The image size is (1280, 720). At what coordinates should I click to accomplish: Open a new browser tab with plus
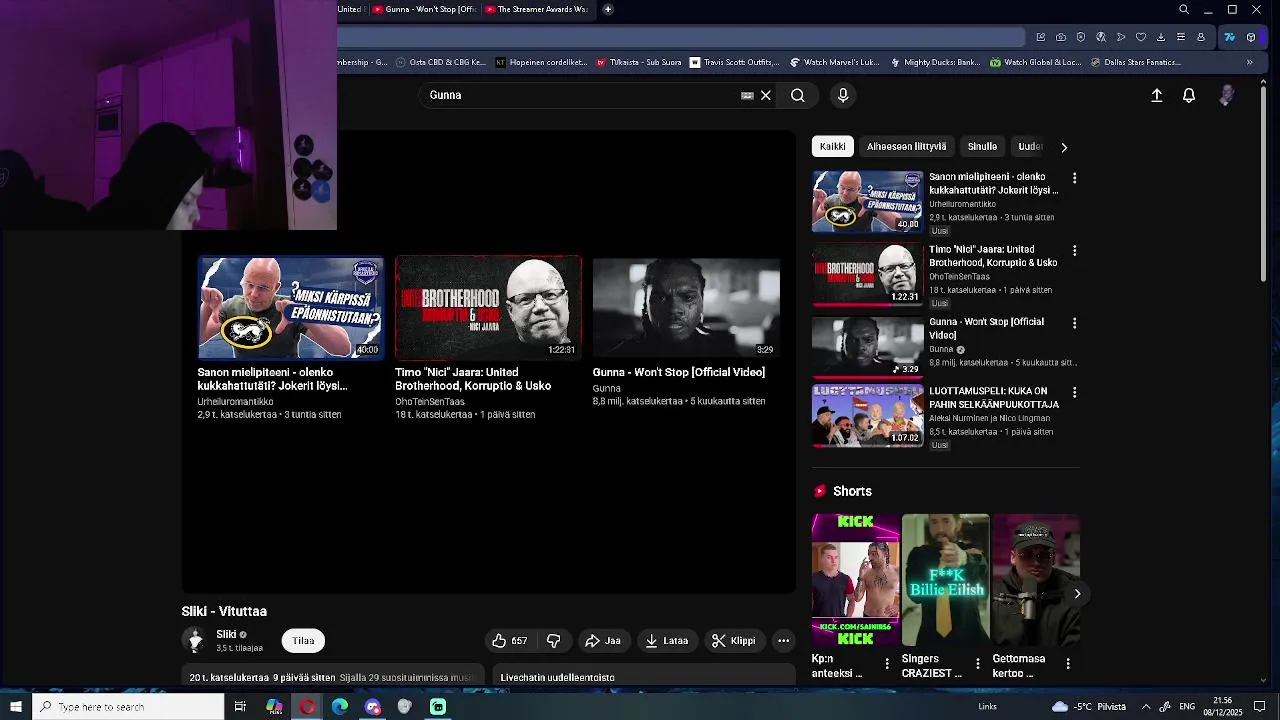point(607,10)
